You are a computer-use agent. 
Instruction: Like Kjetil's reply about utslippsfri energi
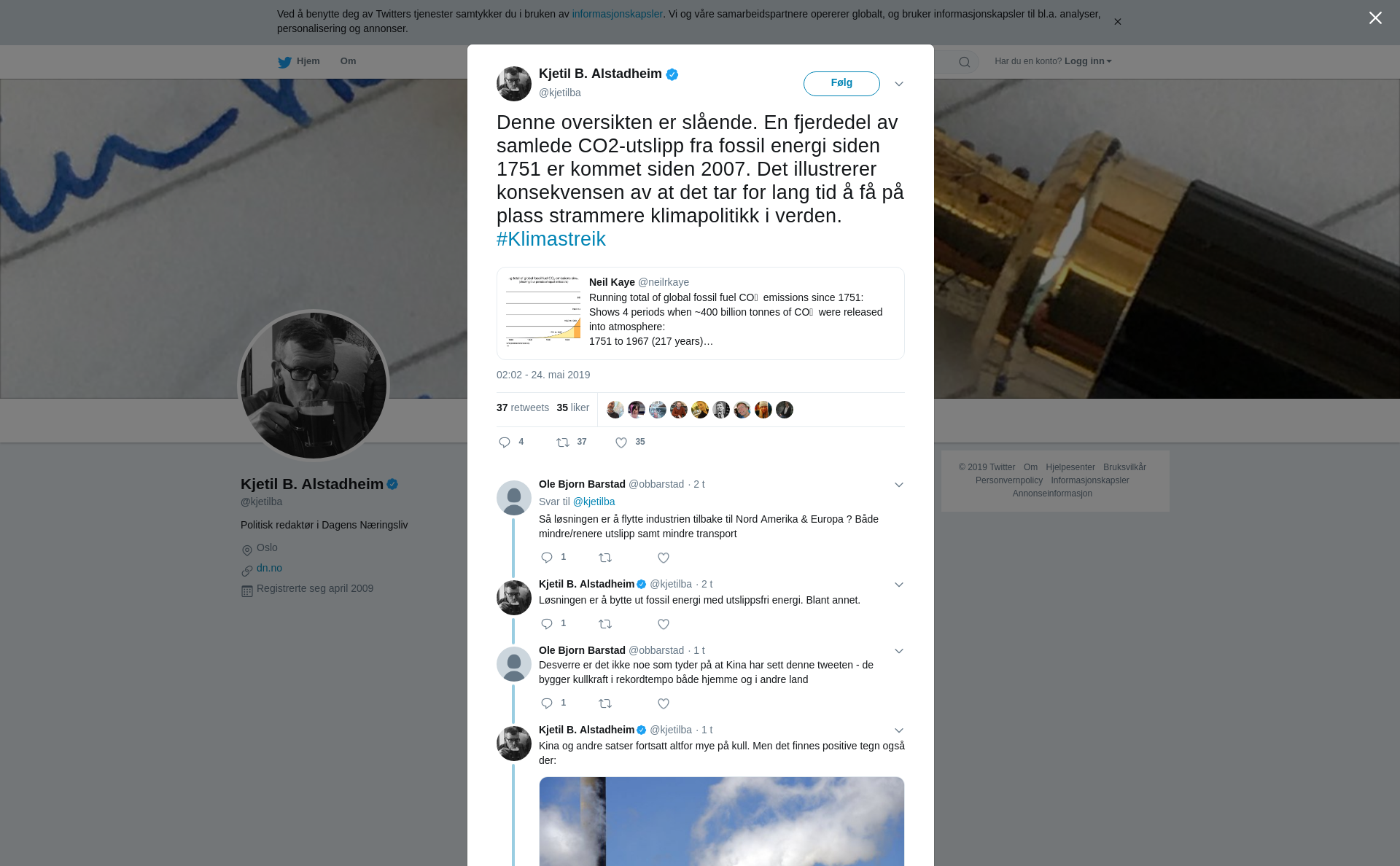[x=664, y=624]
